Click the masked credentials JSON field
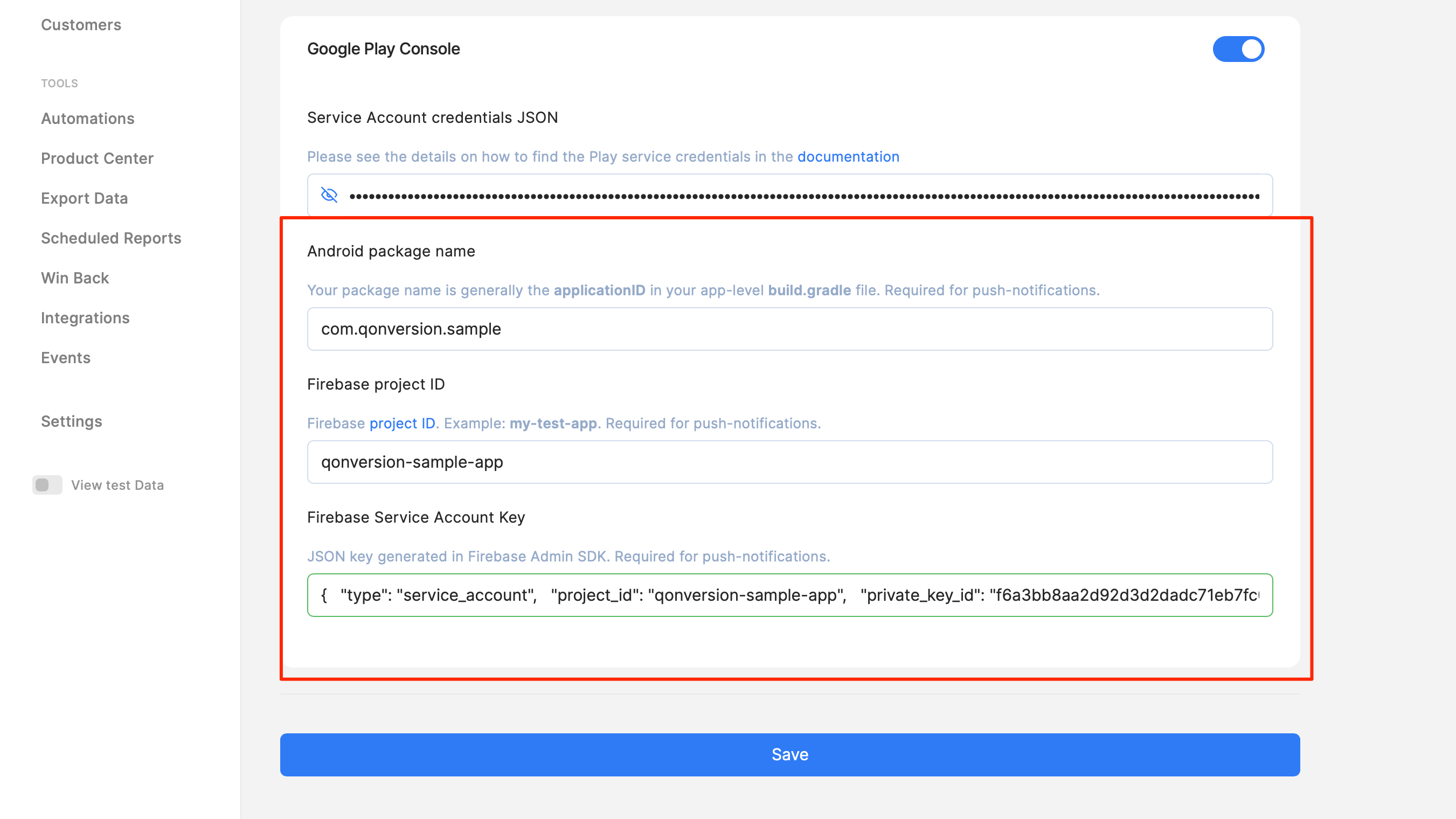 coord(802,196)
